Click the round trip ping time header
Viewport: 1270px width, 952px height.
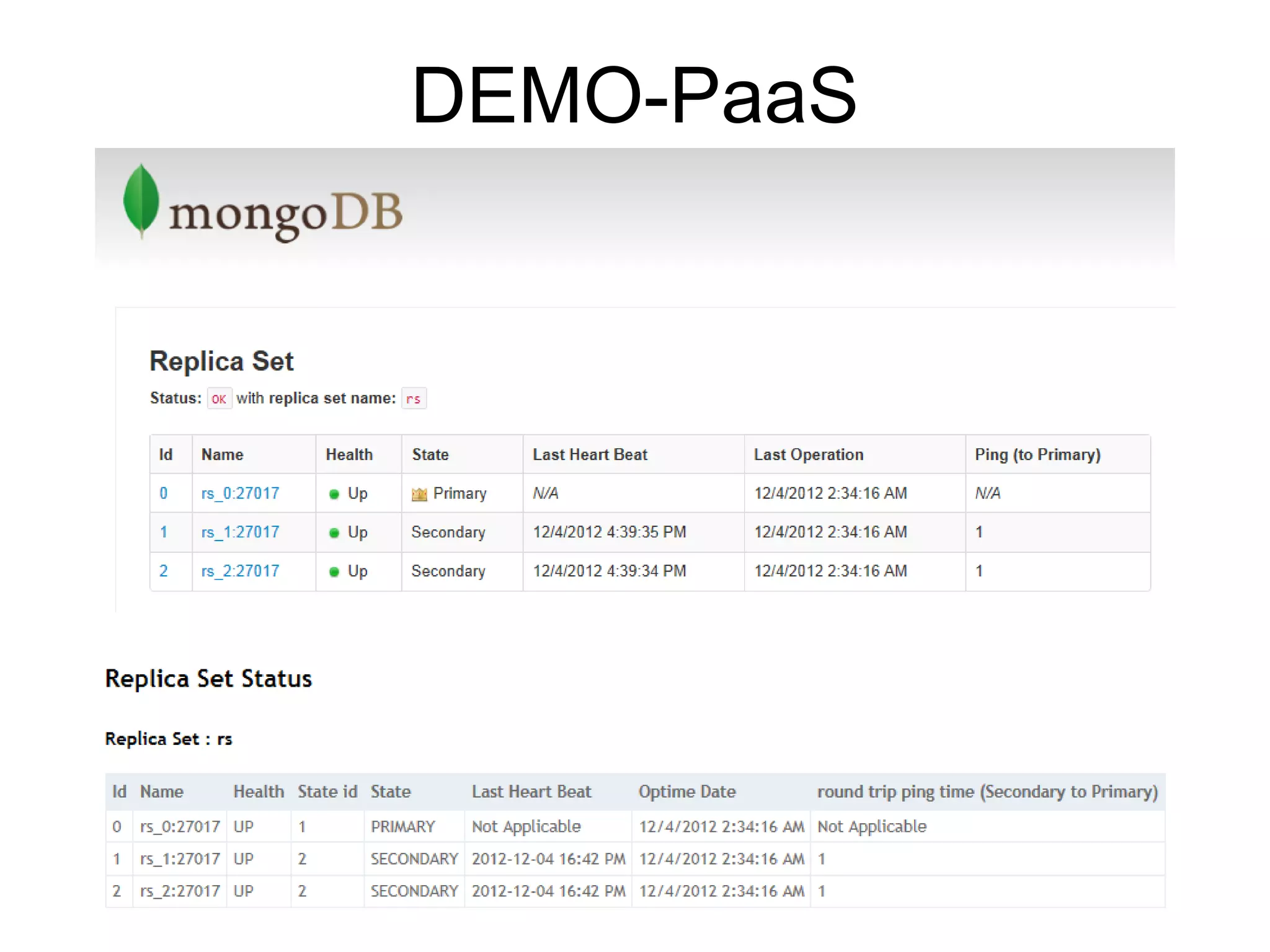coord(987,792)
